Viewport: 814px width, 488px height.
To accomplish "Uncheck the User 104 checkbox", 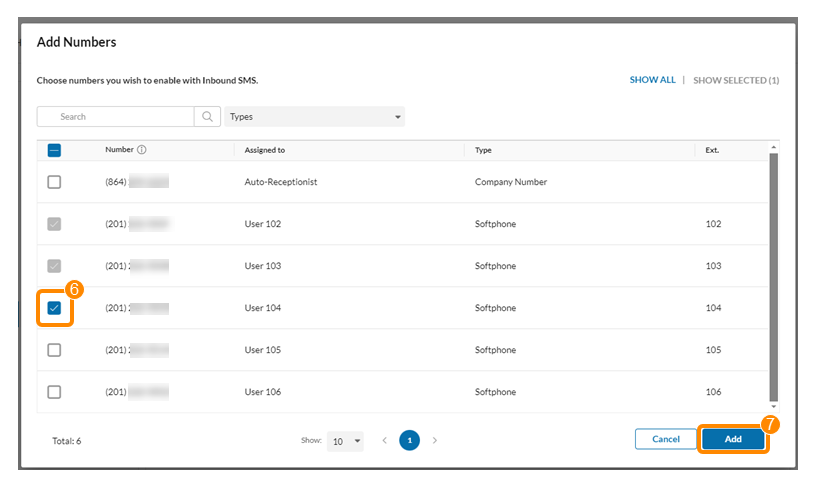I will pyautogui.click(x=54, y=308).
